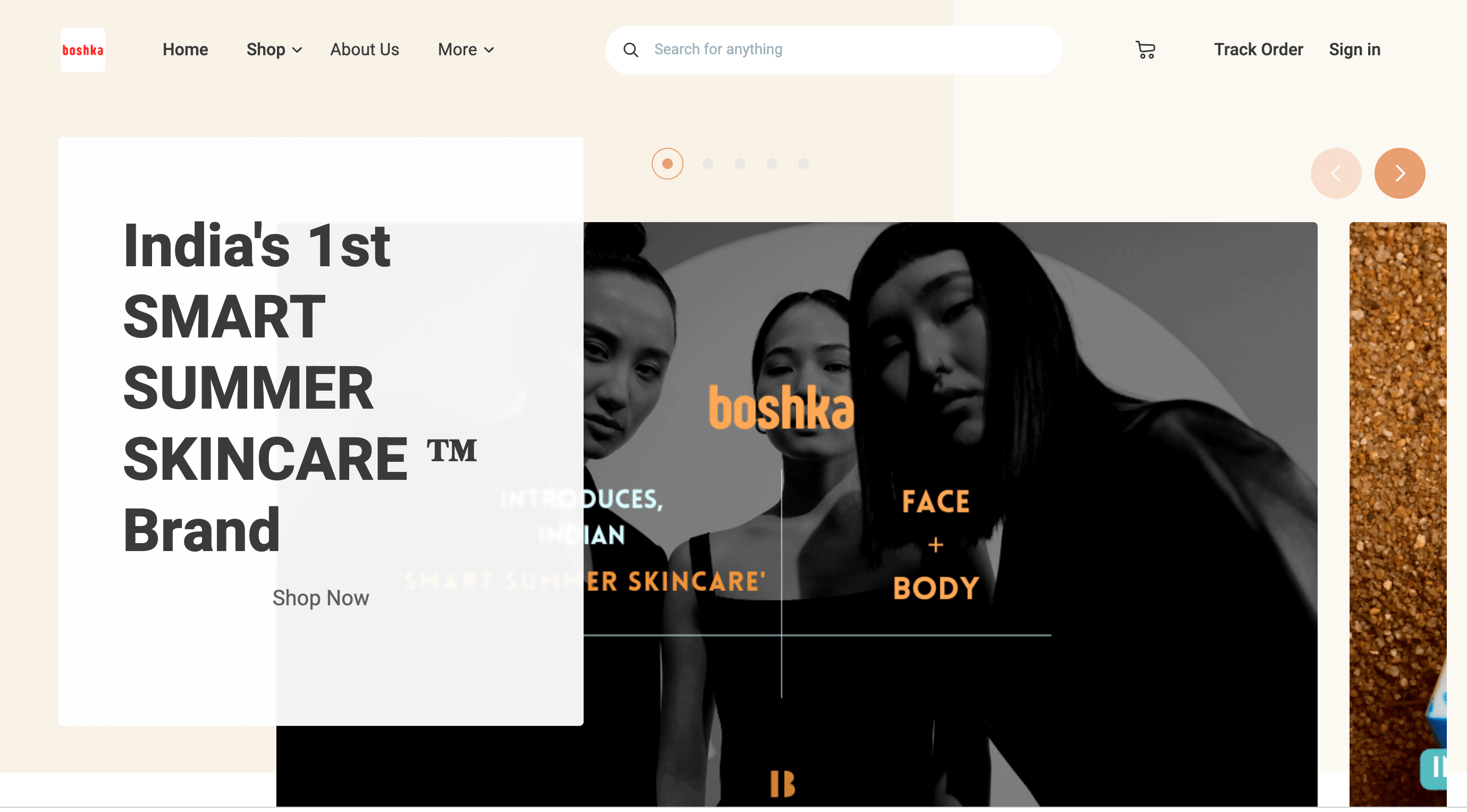Click the brown textured next-slide thumbnail

click(x=1397, y=512)
